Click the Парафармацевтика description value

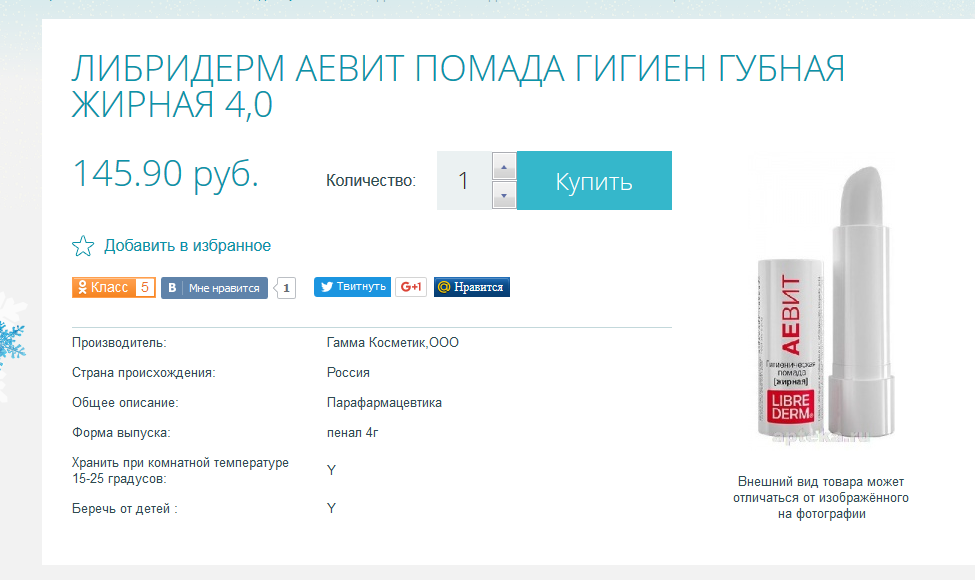click(384, 403)
